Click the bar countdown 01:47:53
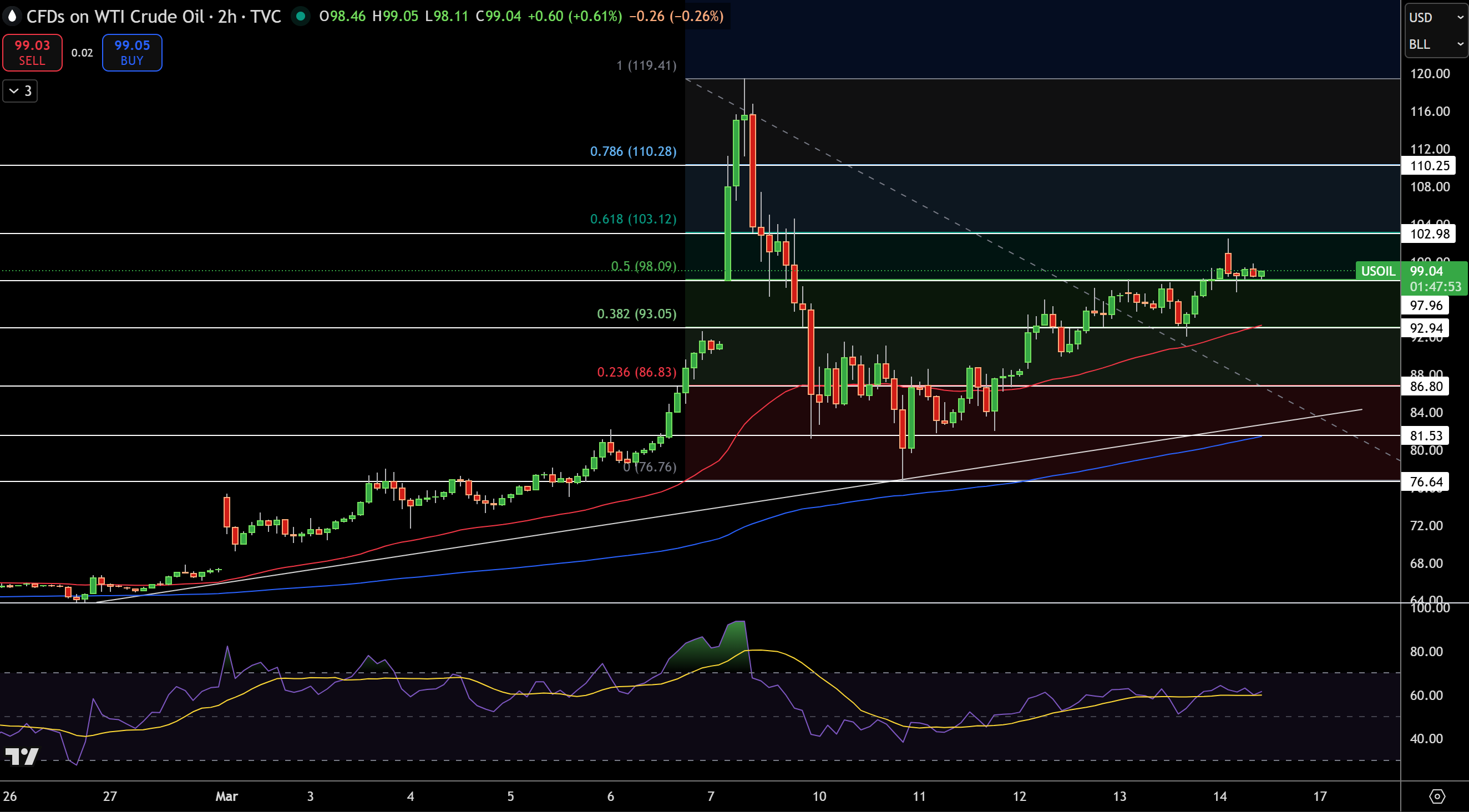 pyautogui.click(x=1435, y=286)
